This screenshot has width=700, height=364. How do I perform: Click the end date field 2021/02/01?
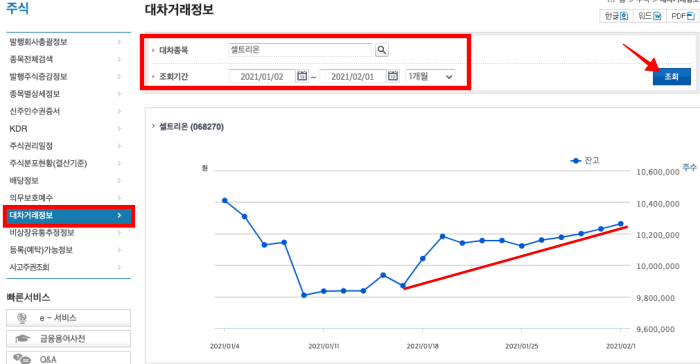[353, 76]
